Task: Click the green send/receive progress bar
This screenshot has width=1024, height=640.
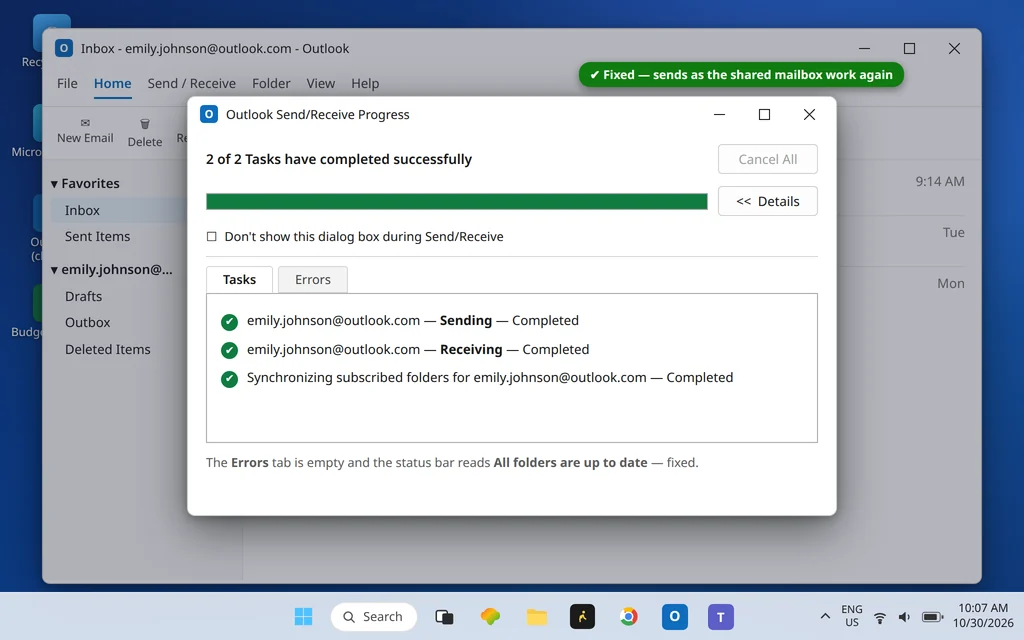Action: 456,201
